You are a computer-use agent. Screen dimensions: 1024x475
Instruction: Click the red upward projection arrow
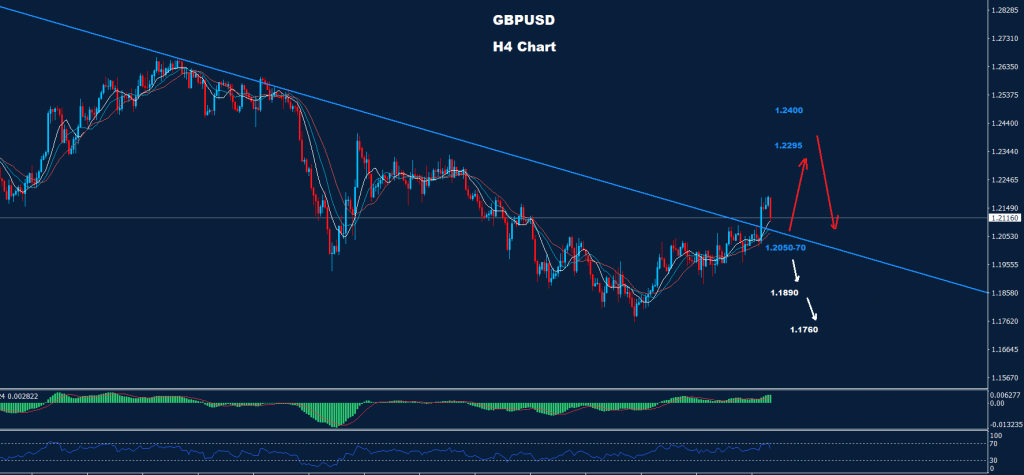(x=798, y=195)
